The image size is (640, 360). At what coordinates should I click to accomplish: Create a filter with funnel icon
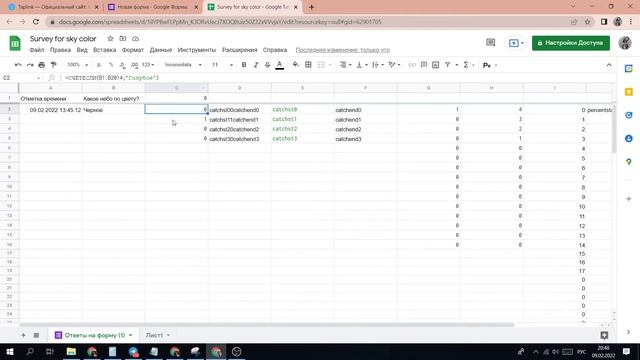(x=448, y=65)
